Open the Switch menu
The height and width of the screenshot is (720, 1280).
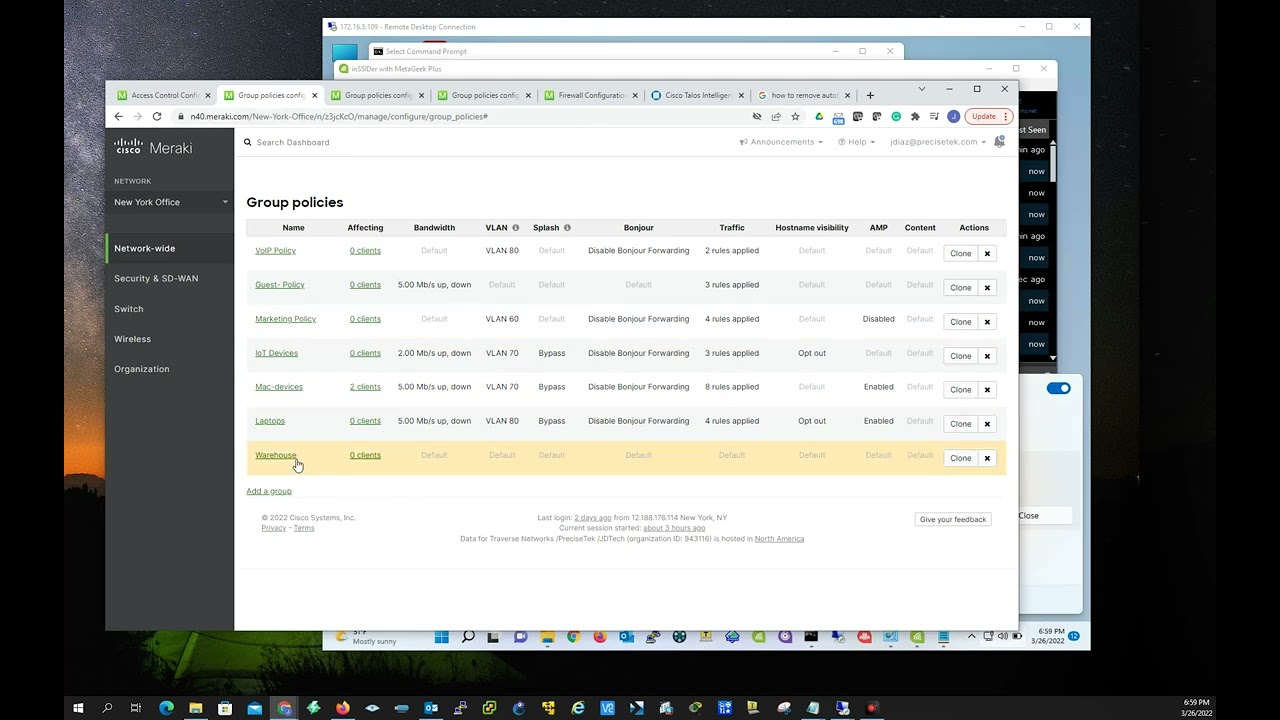coord(129,309)
